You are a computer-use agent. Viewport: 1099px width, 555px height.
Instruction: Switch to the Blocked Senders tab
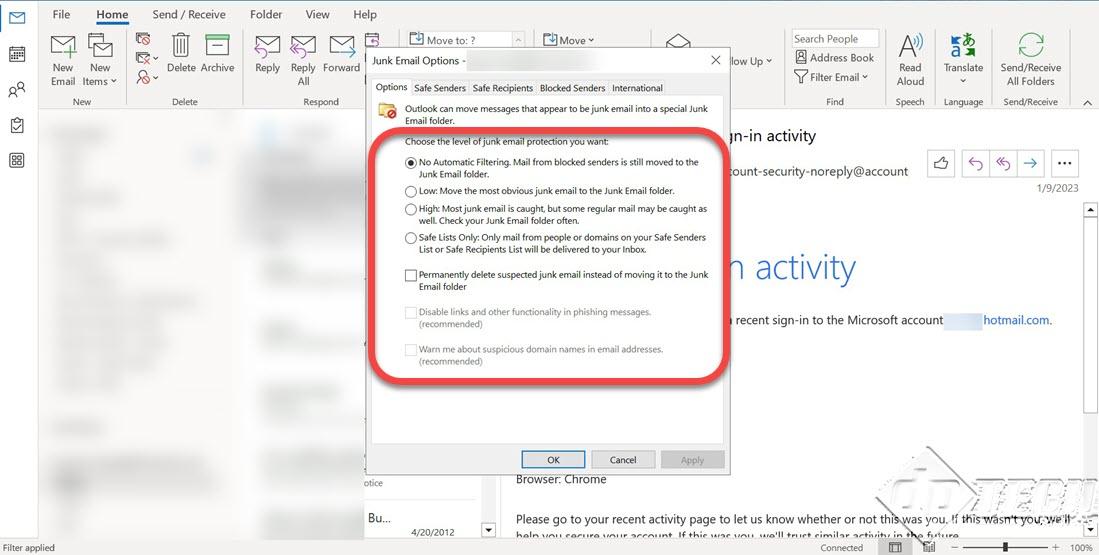tap(572, 88)
